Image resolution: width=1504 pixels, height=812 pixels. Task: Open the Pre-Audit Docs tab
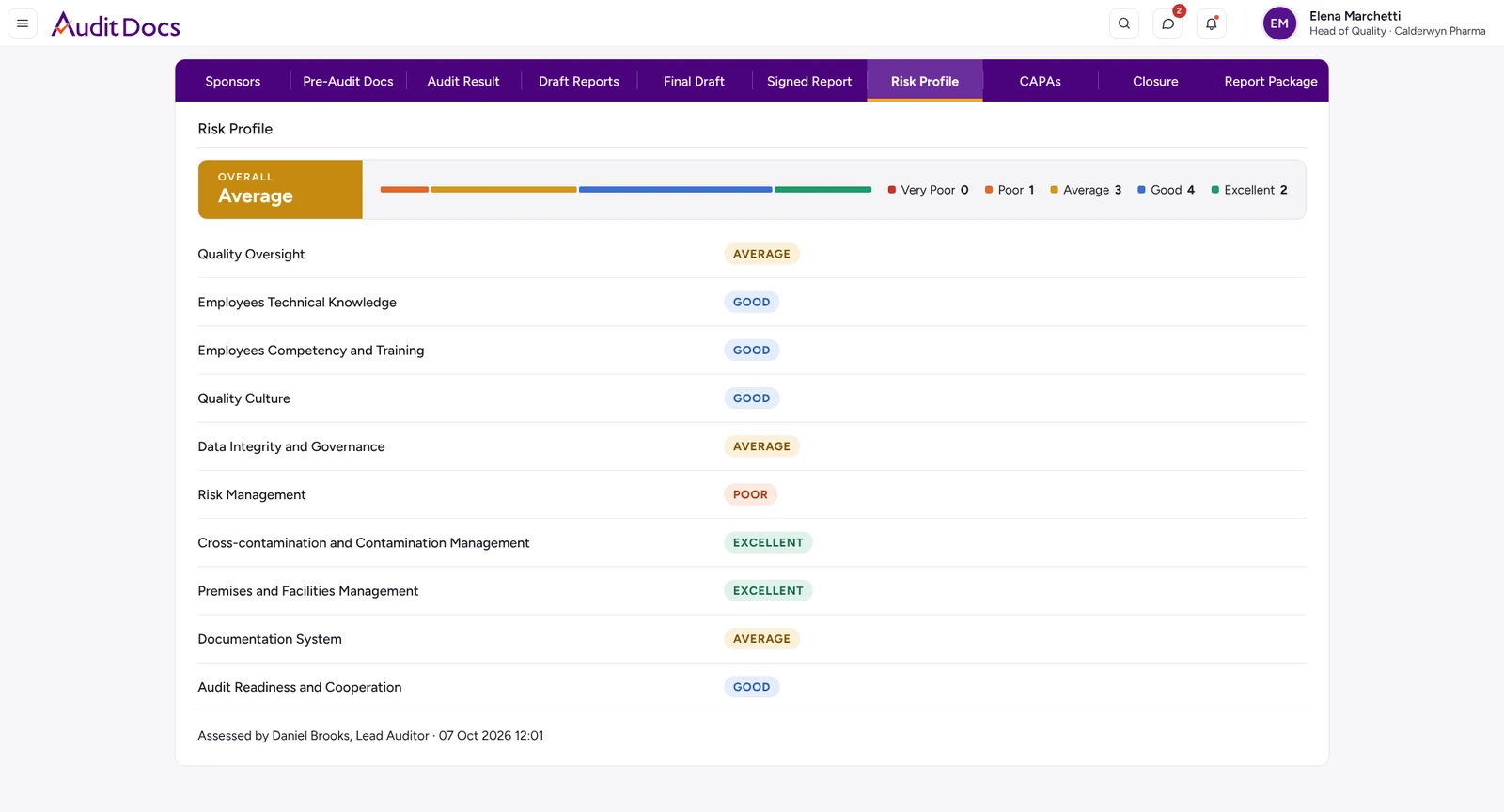[348, 81]
